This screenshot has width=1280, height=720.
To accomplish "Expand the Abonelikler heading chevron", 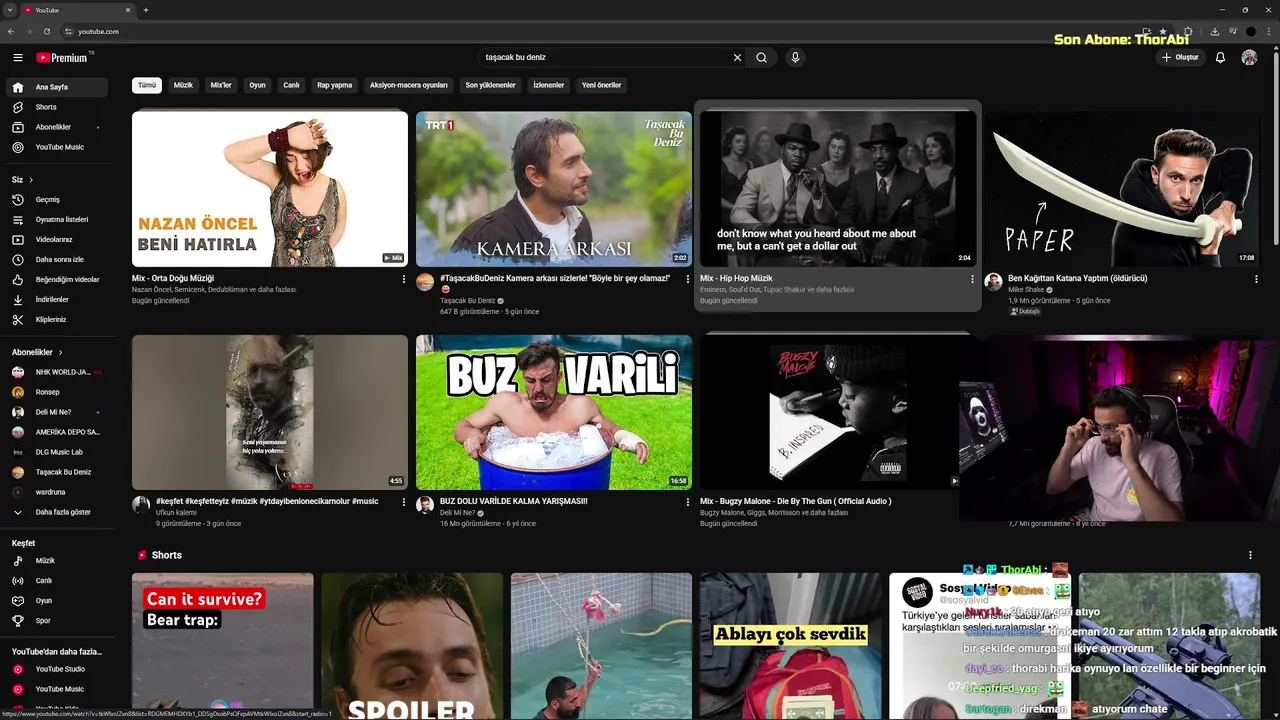I will point(61,353).
